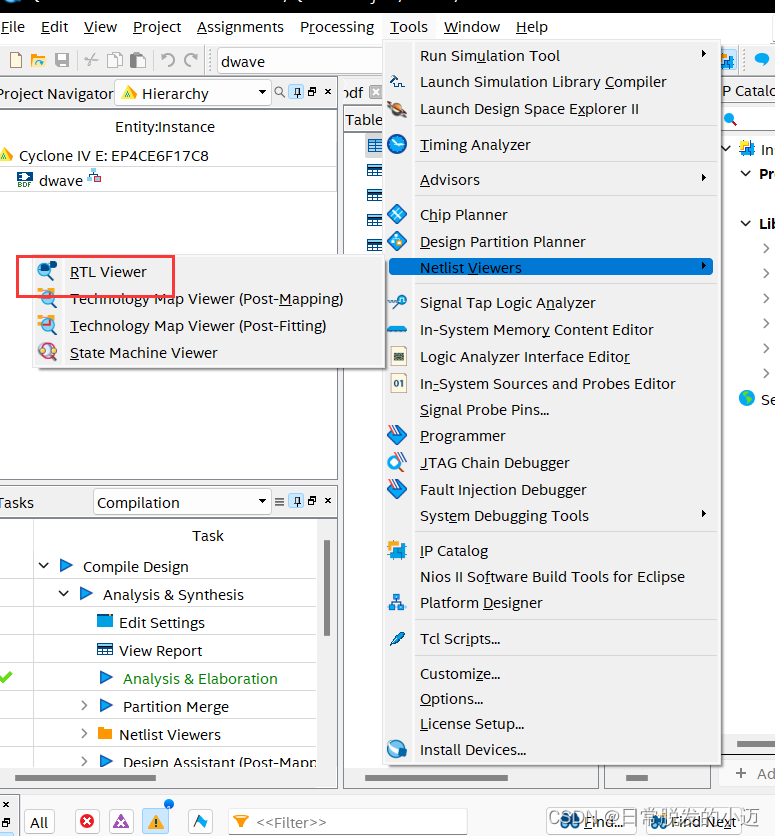775x836 pixels.
Task: Click the JTAG Chain Debugger icon
Action: (397, 462)
